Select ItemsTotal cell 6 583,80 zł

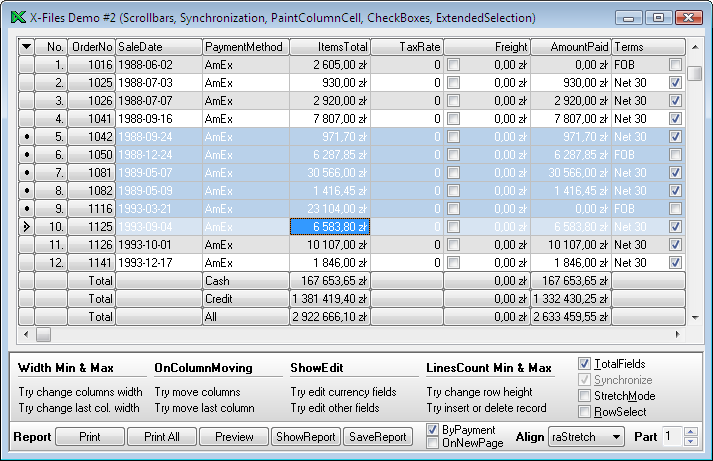[330, 227]
